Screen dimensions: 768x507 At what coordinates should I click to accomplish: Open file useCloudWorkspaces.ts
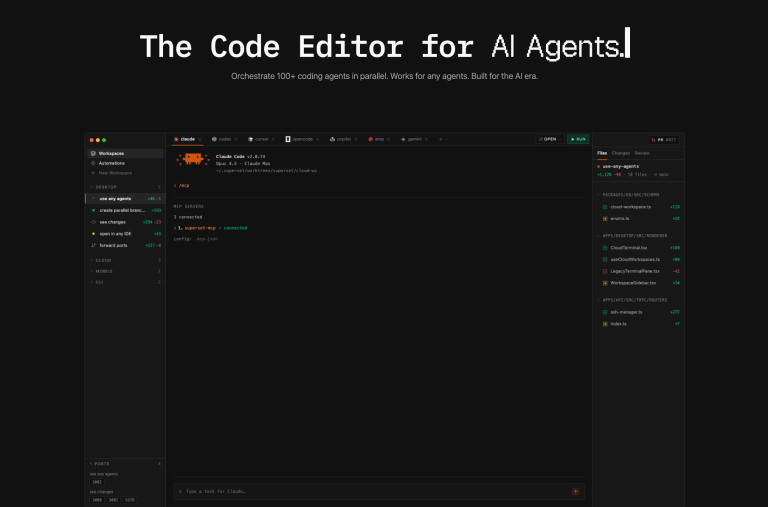click(x=641, y=260)
